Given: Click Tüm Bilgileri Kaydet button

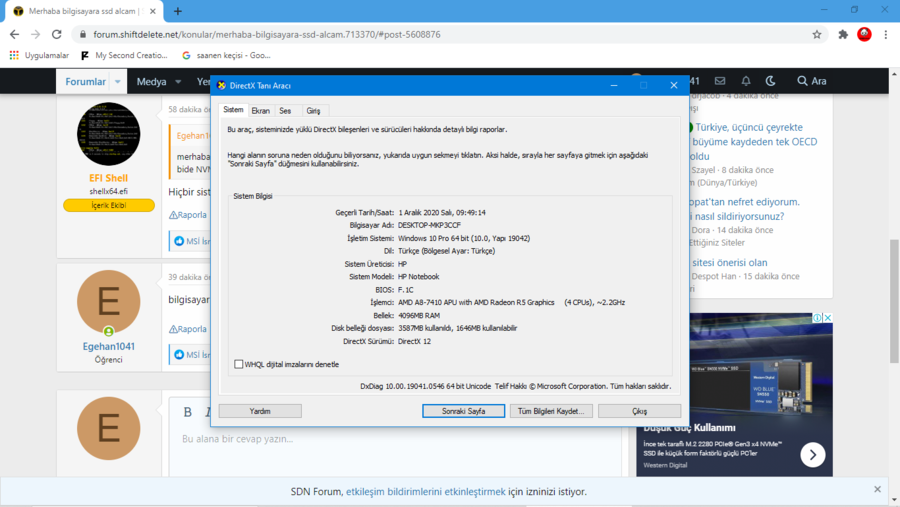Looking at the screenshot, I should tap(551, 411).
